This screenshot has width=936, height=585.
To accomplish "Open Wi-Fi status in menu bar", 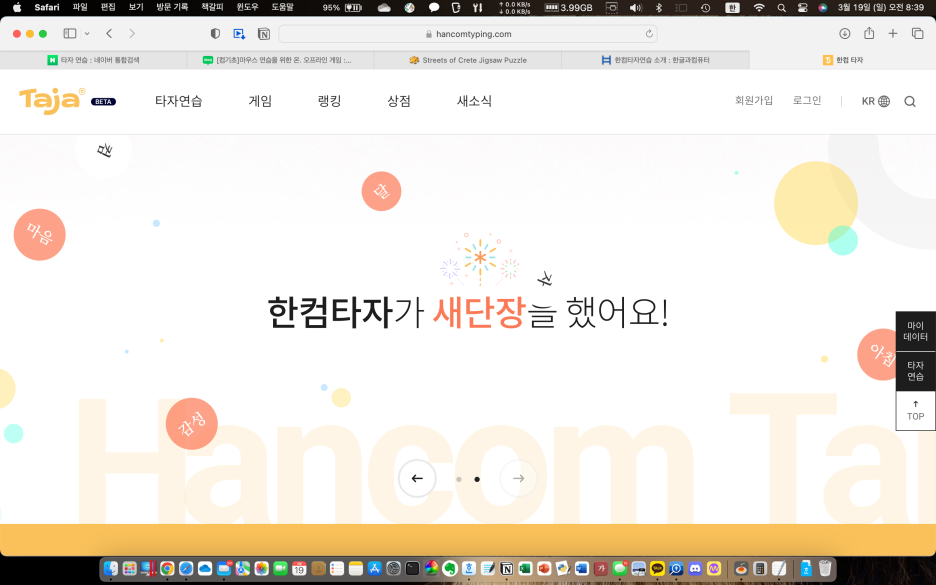I will pos(759,8).
